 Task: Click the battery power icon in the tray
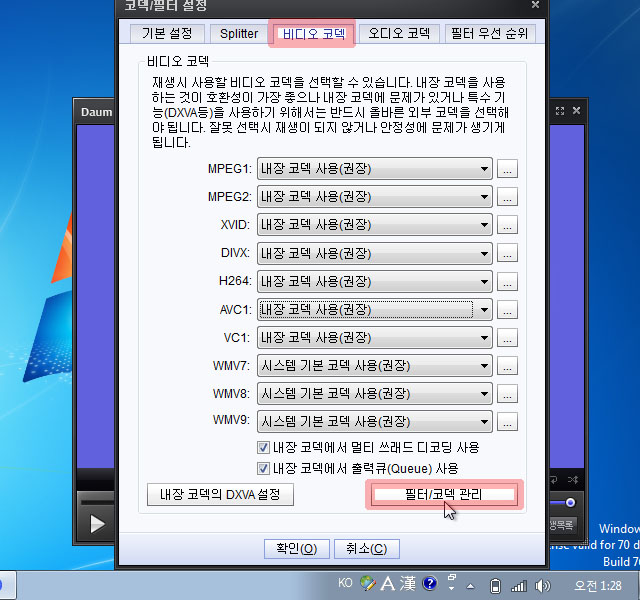[495, 585]
